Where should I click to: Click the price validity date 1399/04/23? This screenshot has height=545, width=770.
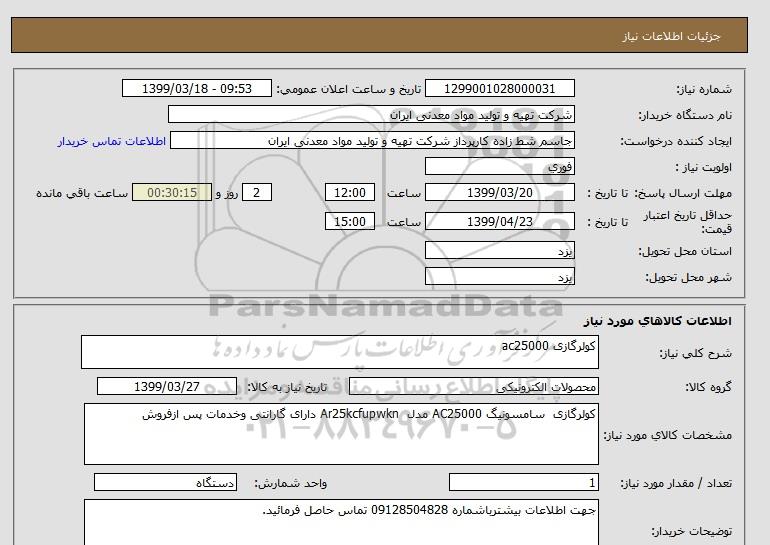[x=499, y=221]
